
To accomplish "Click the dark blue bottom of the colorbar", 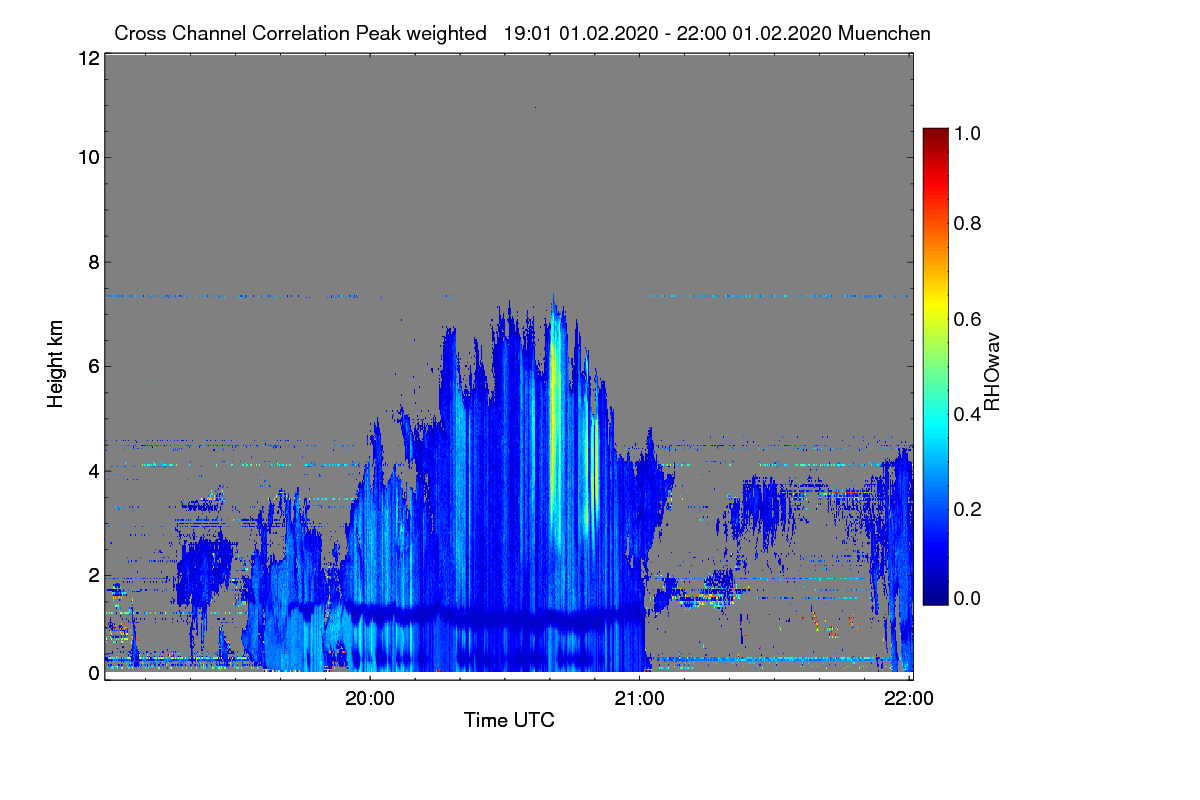I will tap(935, 595).
